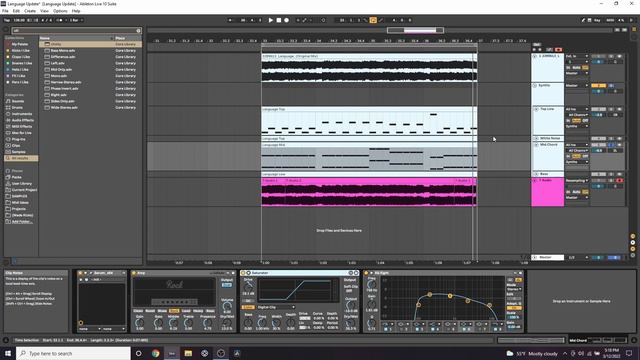Screen dimensions: 640x360
Task: Select the Heavy amp type
Action: (x=198, y=311)
